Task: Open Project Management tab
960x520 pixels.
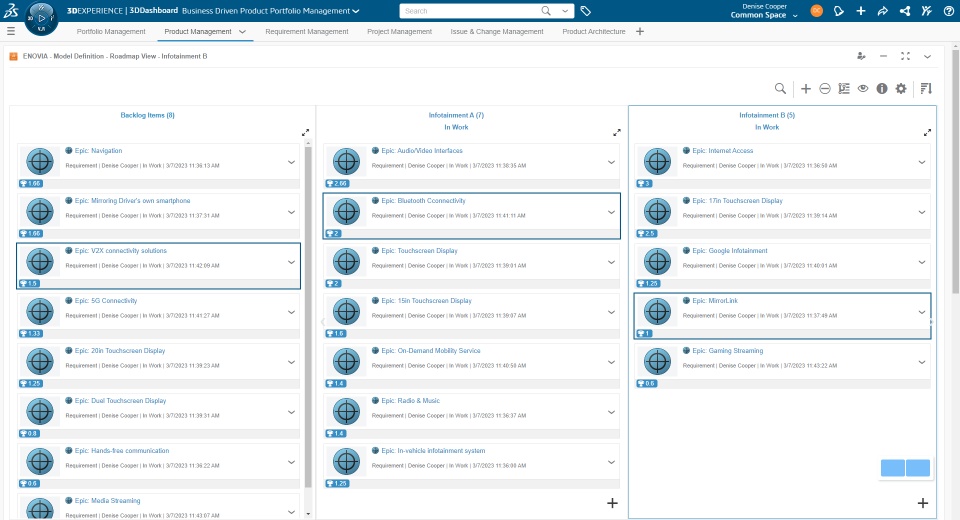Action: [x=399, y=31]
